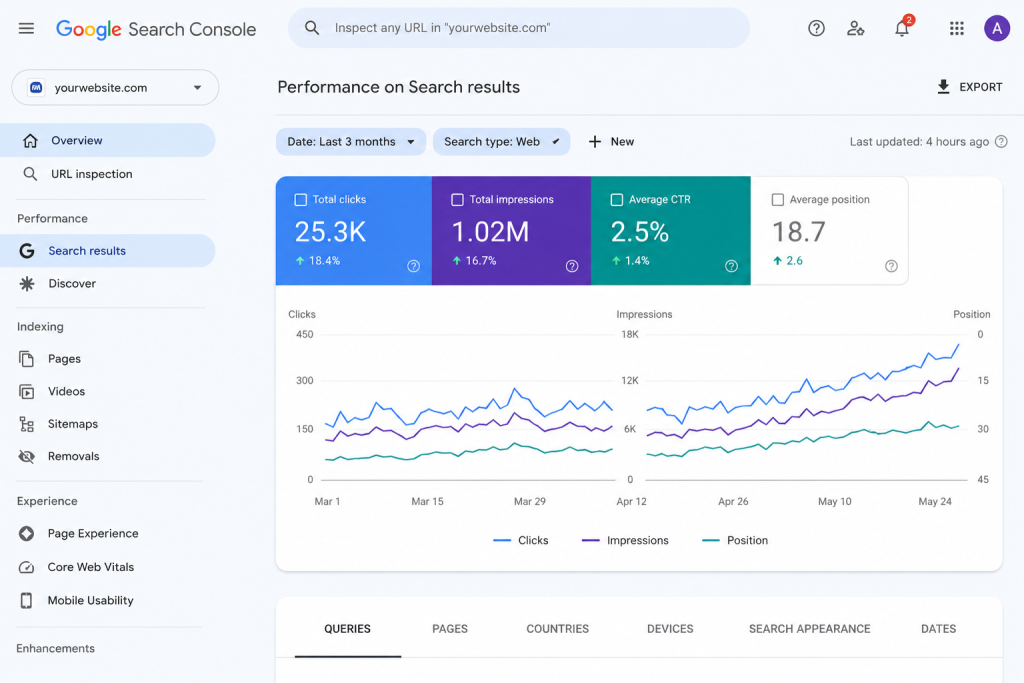
Task: Click the URL inspection magnifier icon
Action: (30, 174)
